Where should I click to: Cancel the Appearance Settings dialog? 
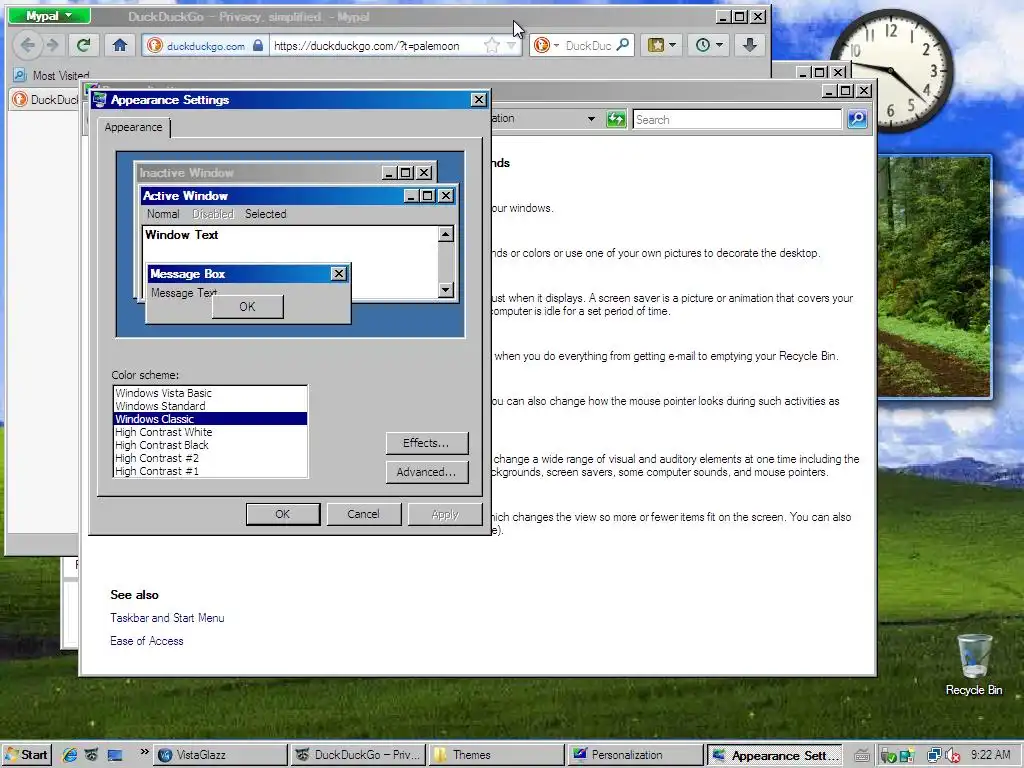[363, 514]
